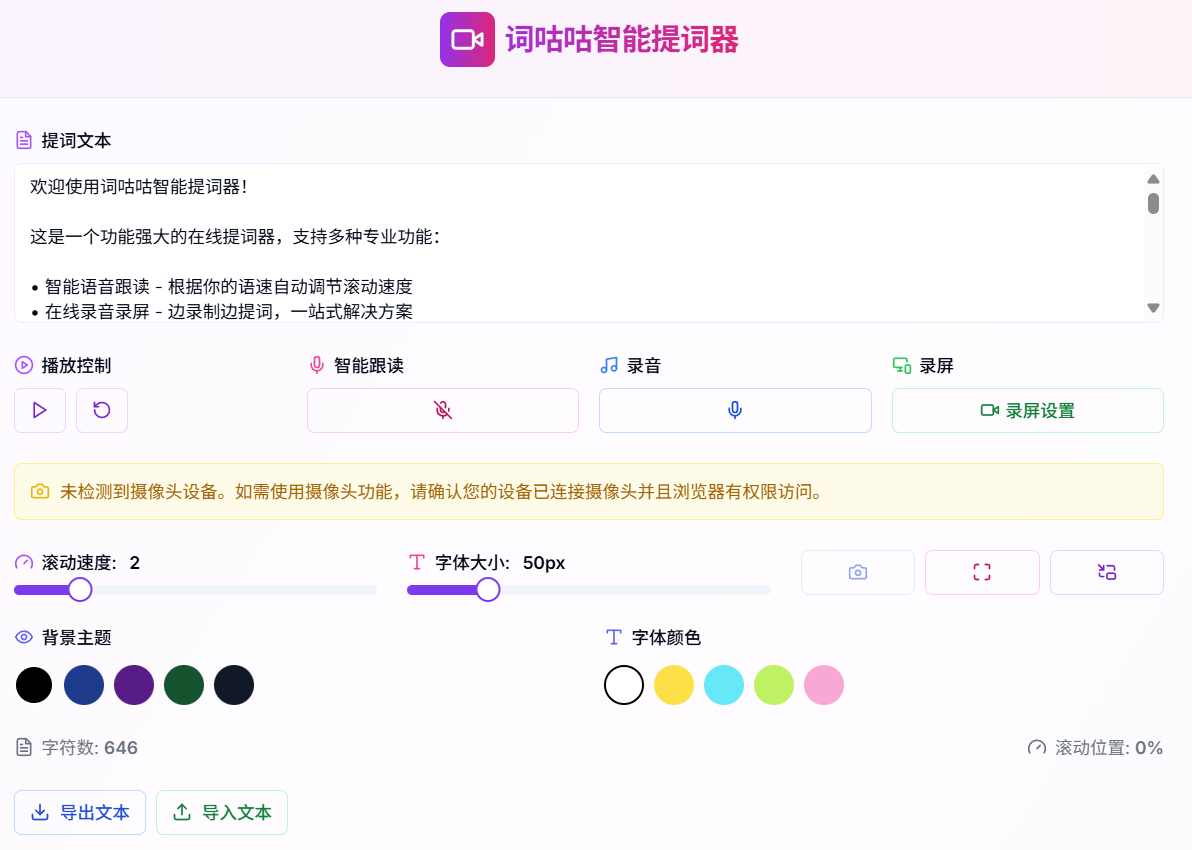Image resolution: width=1192 pixels, height=850 pixels.
Task: Click the camera toggle button
Action: pos(858,572)
